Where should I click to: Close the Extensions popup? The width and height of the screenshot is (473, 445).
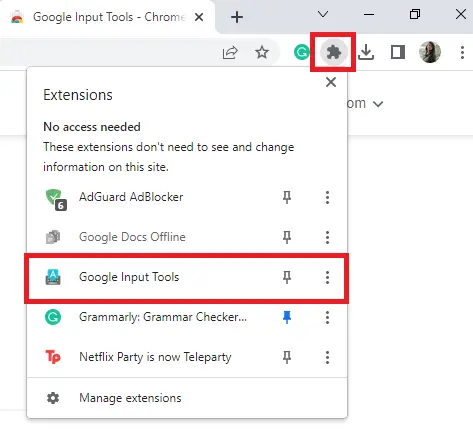pyautogui.click(x=331, y=82)
